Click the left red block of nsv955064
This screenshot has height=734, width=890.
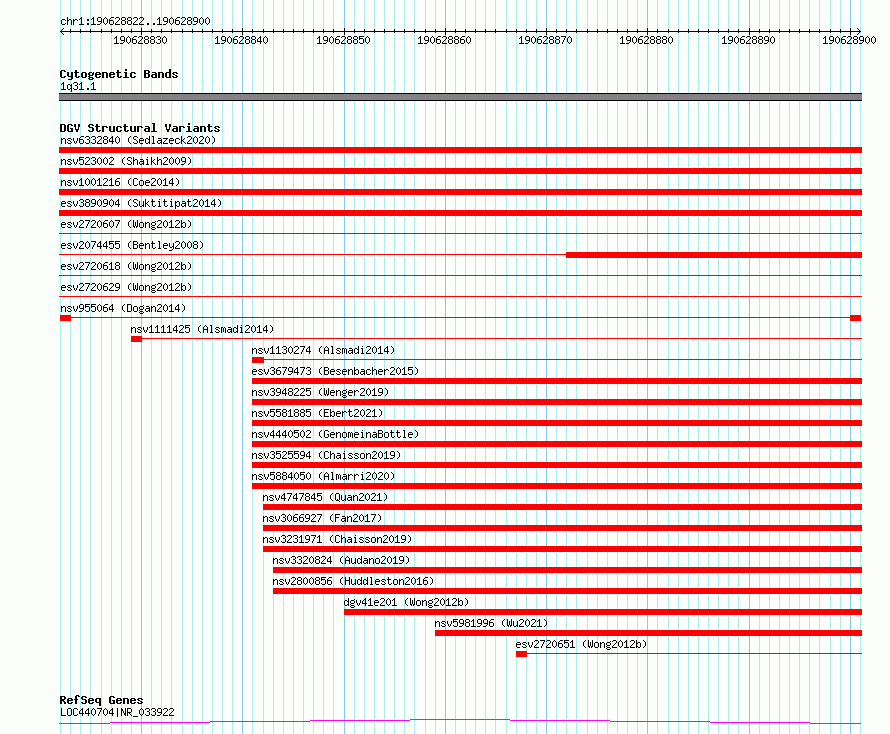pyautogui.click(x=65, y=318)
